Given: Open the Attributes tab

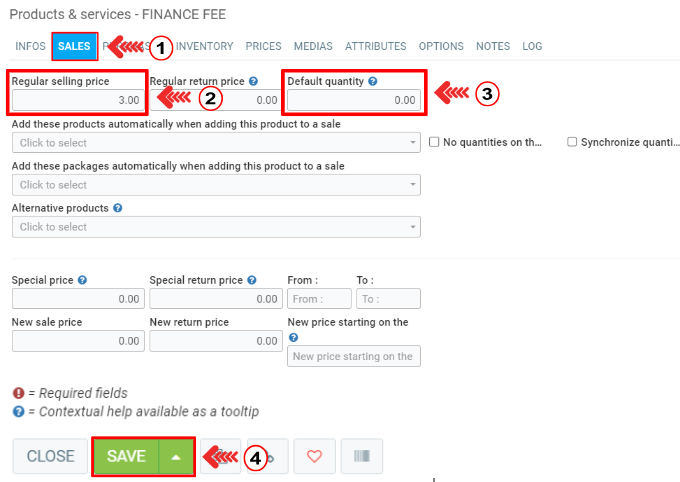Looking at the screenshot, I should click(375, 46).
